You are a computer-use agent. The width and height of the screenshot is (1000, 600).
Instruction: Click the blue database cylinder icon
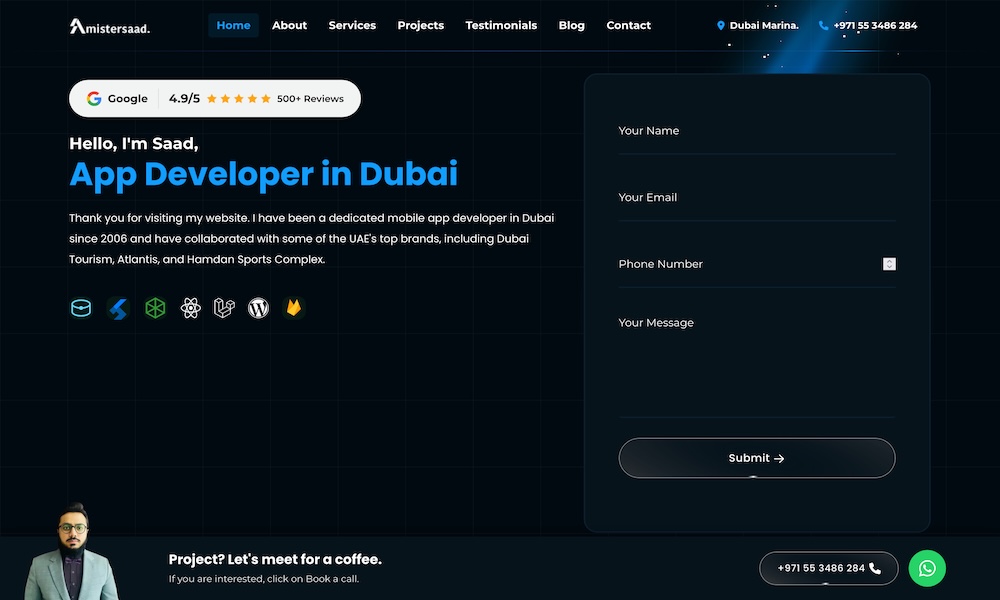81,308
